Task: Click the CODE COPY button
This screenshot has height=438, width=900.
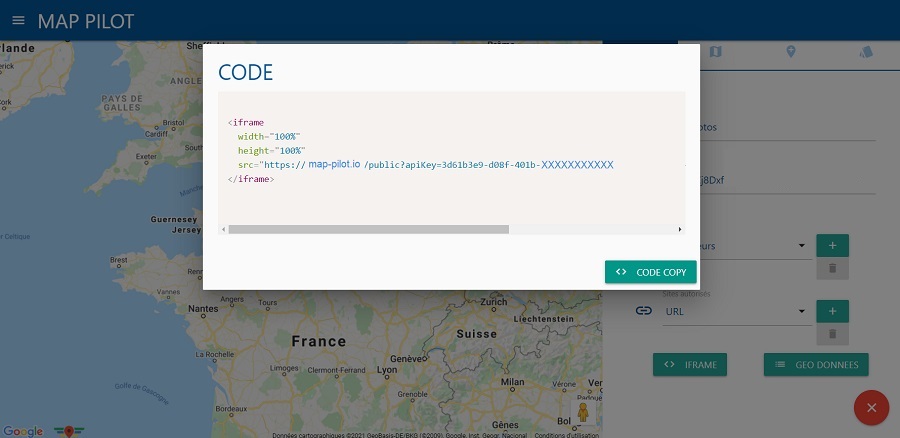Action: click(x=650, y=272)
